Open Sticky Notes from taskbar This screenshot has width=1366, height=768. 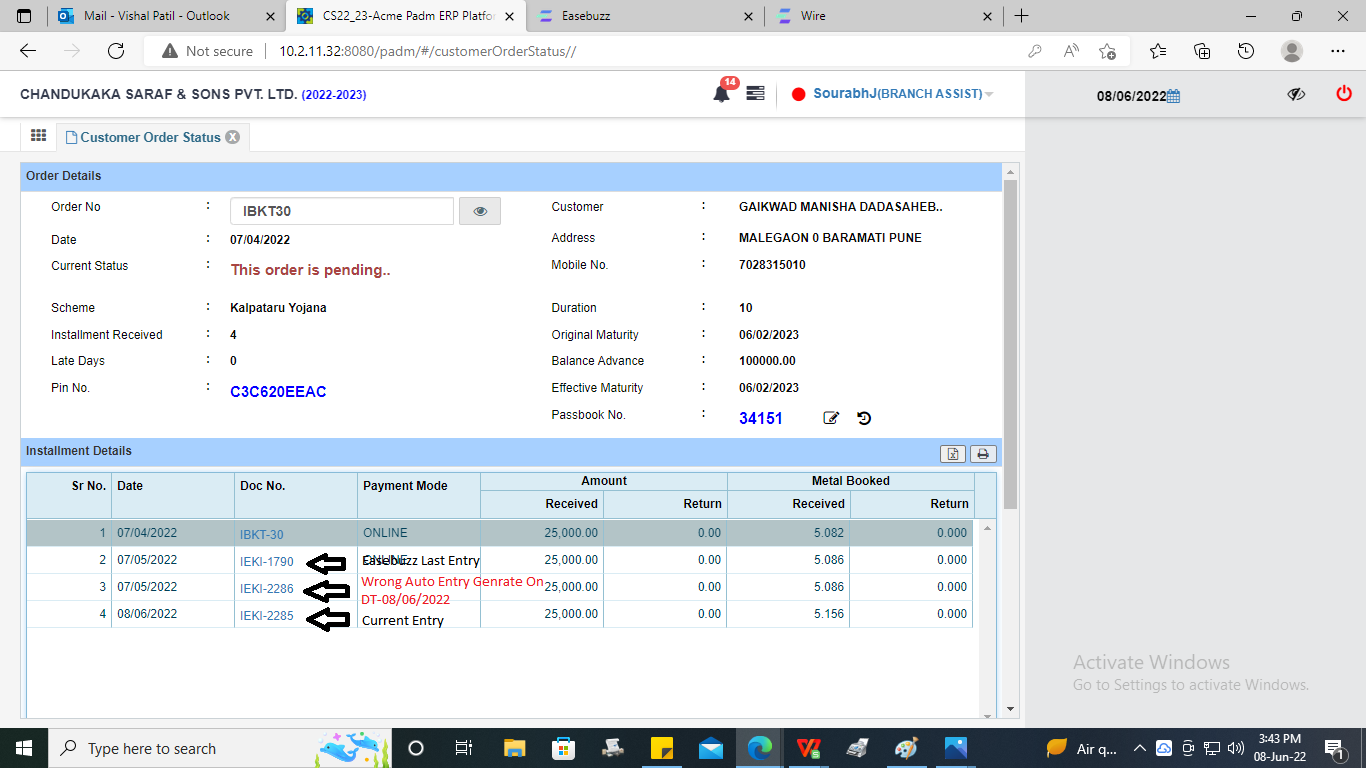662,748
